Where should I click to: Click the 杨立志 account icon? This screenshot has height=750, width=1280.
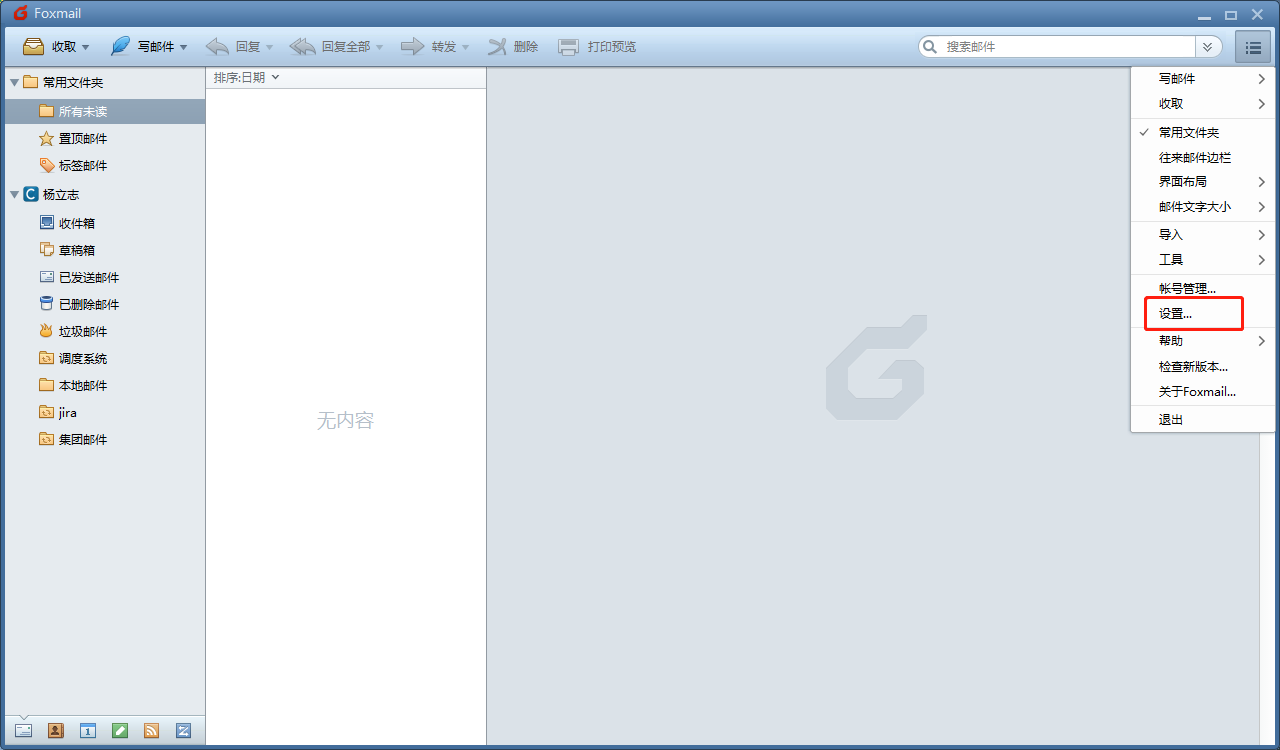(30, 194)
